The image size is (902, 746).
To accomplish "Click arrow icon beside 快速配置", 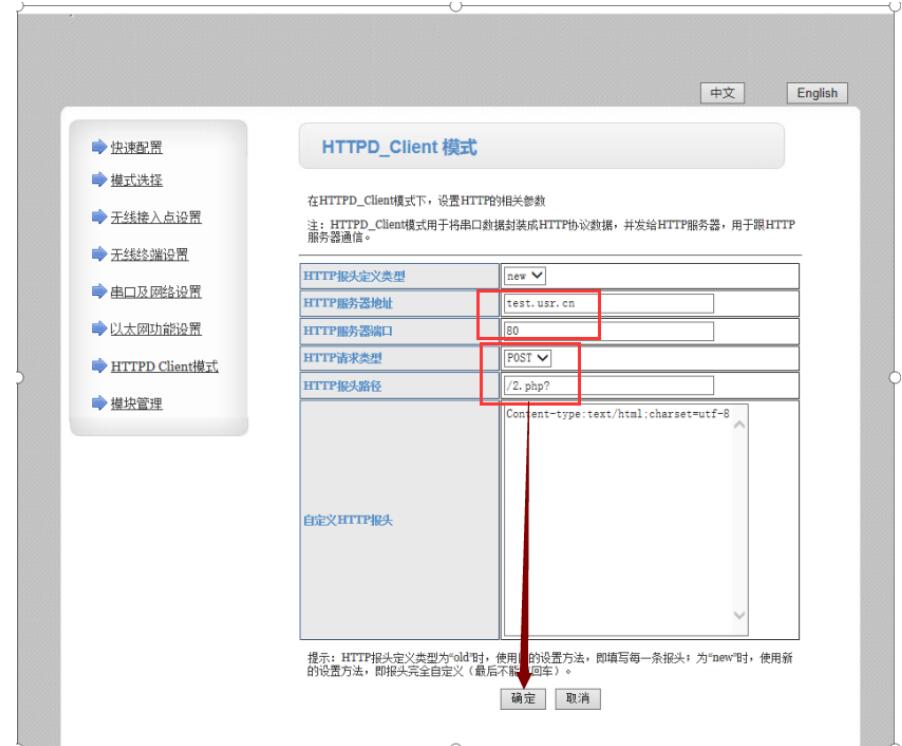I will [98, 148].
